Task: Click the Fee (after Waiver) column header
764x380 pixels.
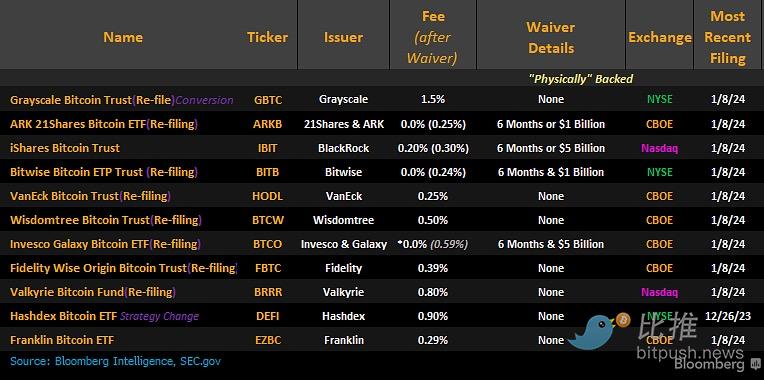Action: [x=433, y=37]
